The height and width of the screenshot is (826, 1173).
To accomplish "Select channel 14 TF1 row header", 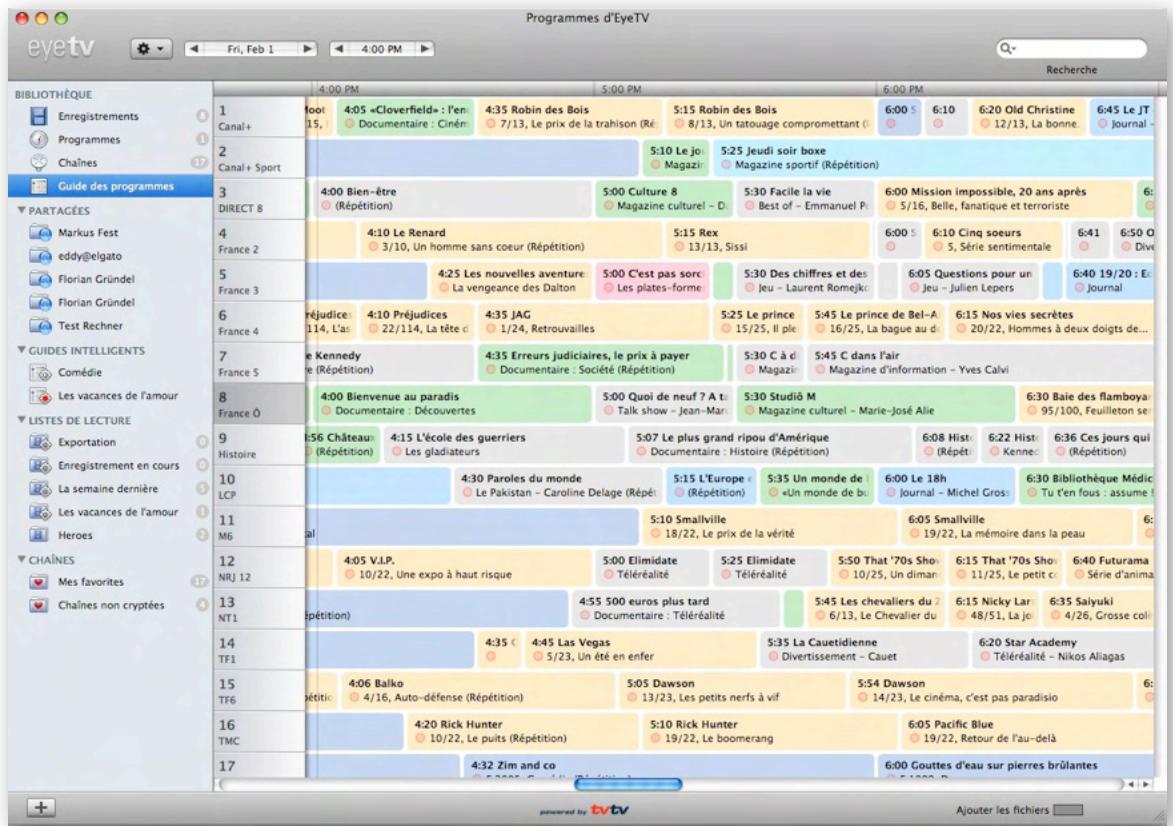I will [x=259, y=649].
